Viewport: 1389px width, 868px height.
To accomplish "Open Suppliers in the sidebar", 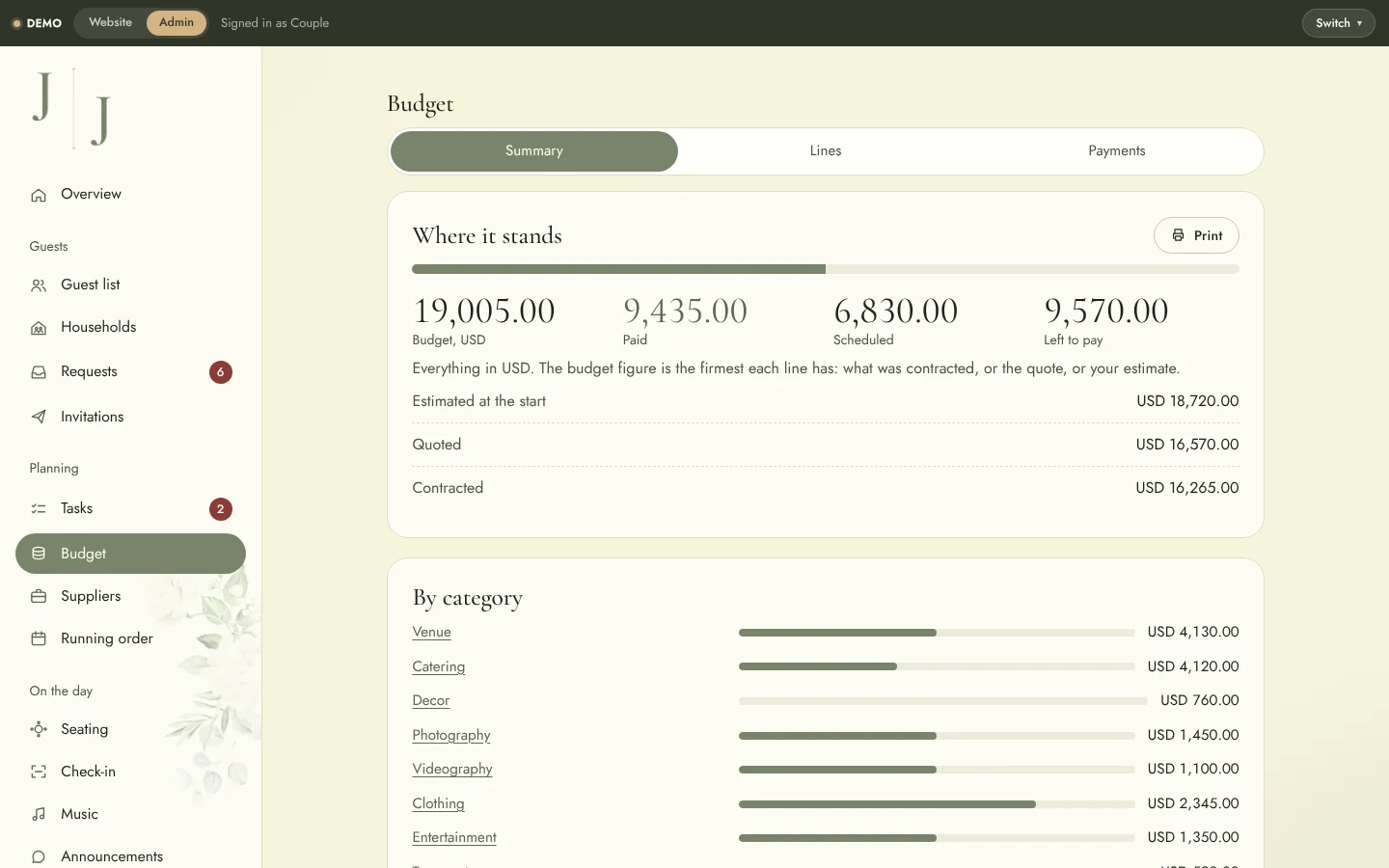I will pos(130,596).
